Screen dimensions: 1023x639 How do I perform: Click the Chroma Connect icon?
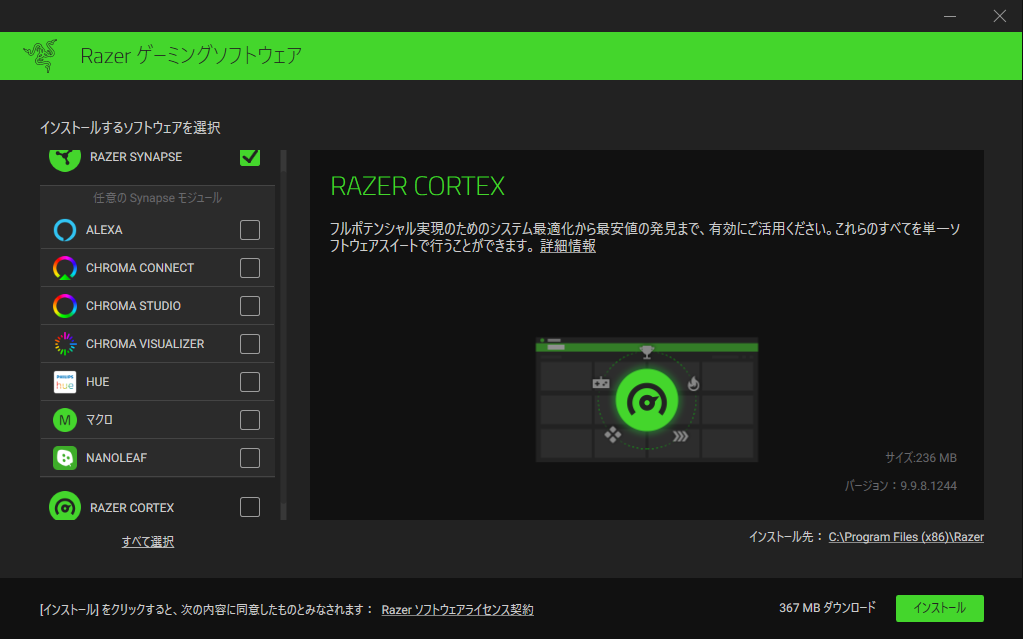point(65,268)
